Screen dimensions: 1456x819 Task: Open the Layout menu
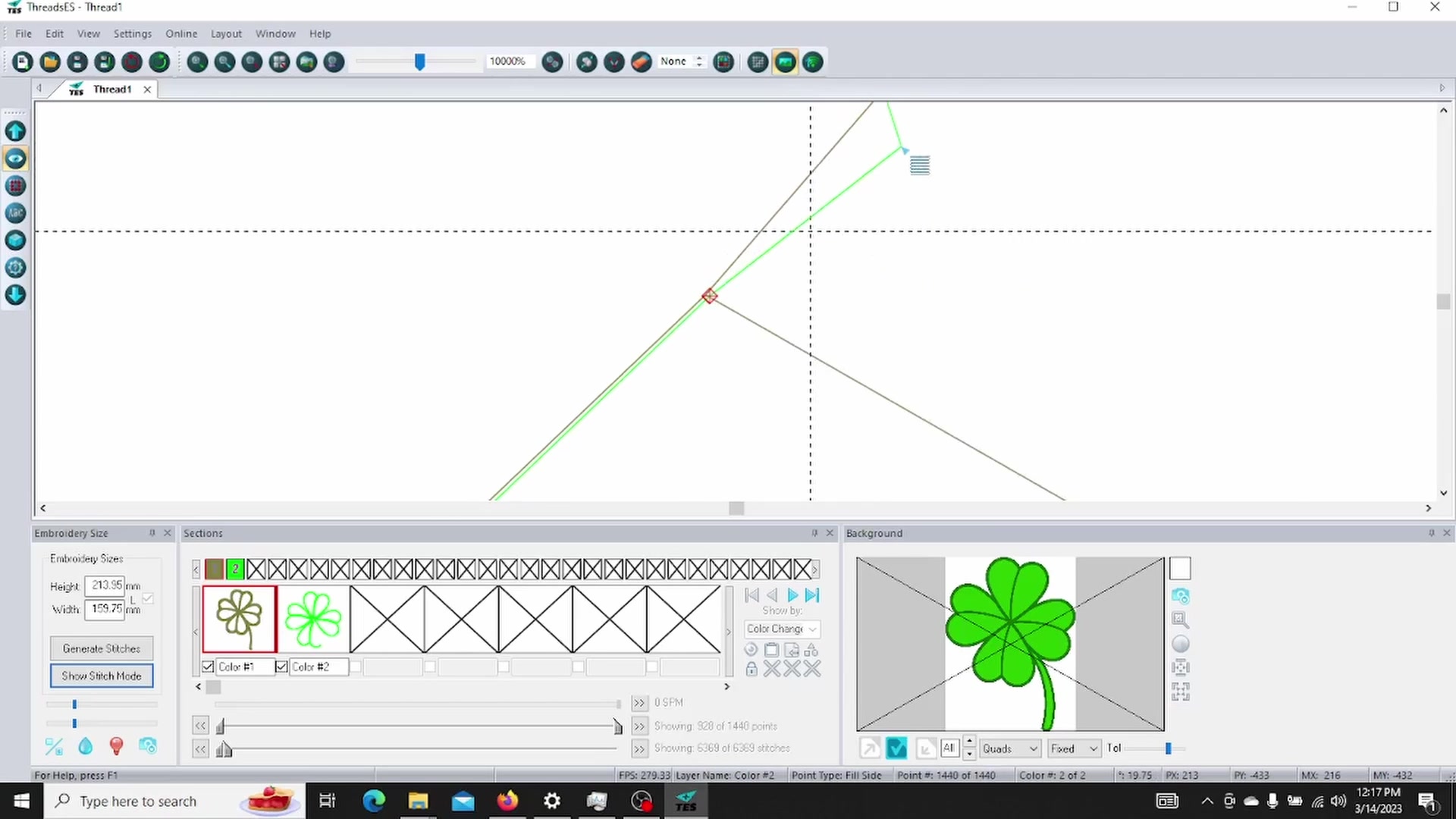point(226,33)
